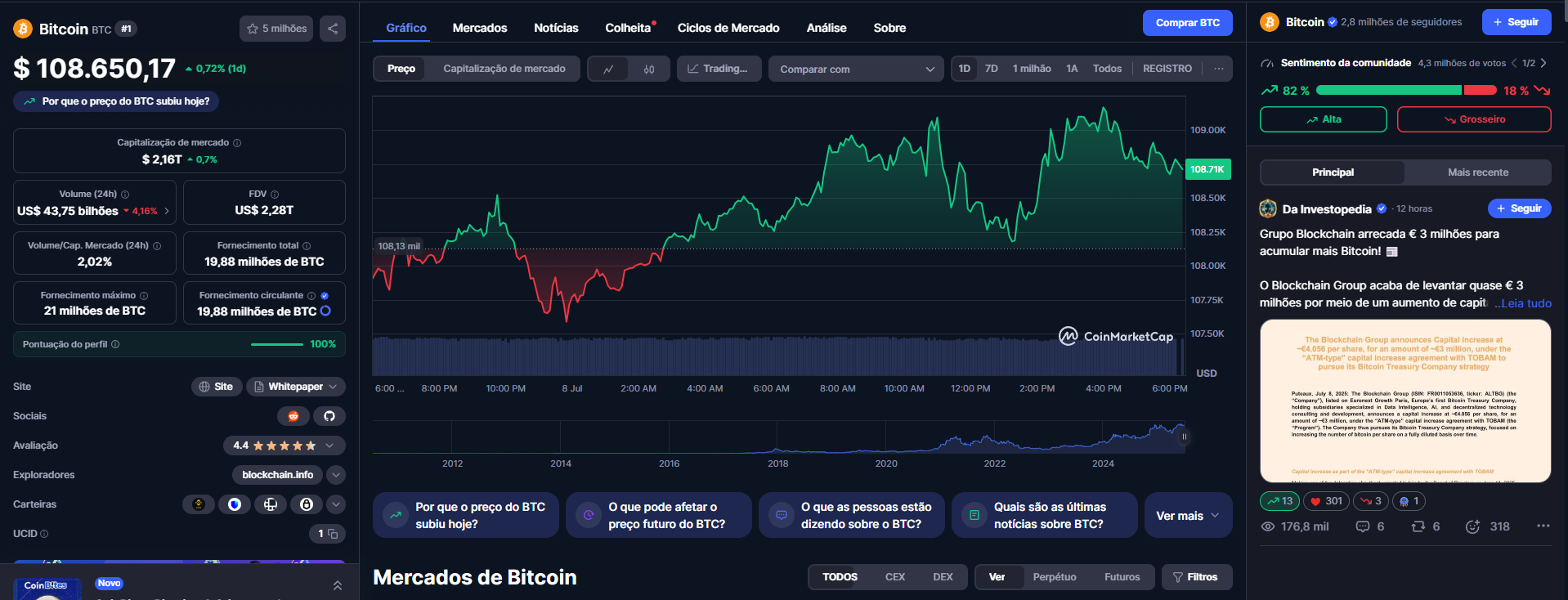Image resolution: width=1568 pixels, height=600 pixels.
Task: Expand Volume (24h) details arrow
Action: point(167,211)
